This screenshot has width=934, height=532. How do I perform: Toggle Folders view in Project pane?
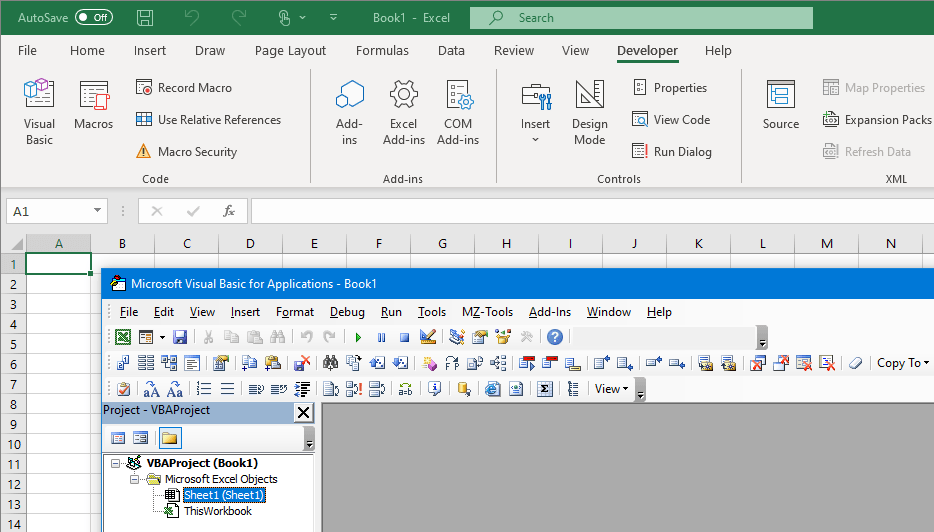pyautogui.click(x=170, y=438)
